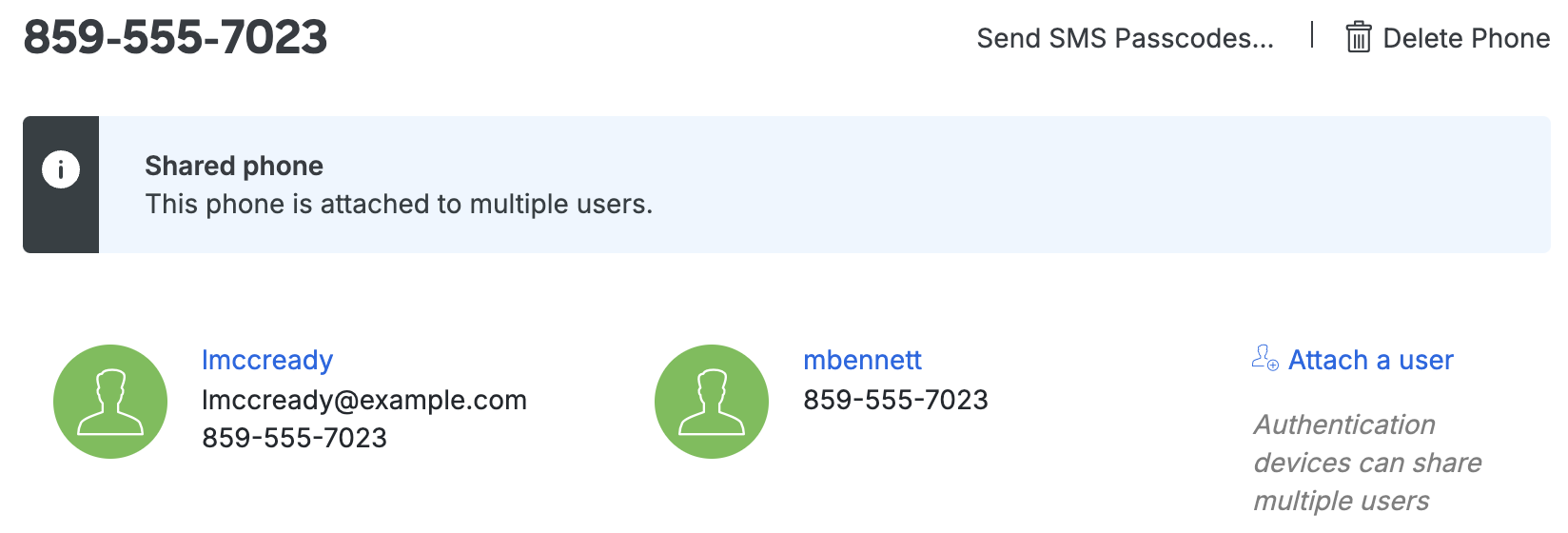Click the add-user icon beside Attach a user
This screenshot has height=533, width=1568.
pos(1264,359)
